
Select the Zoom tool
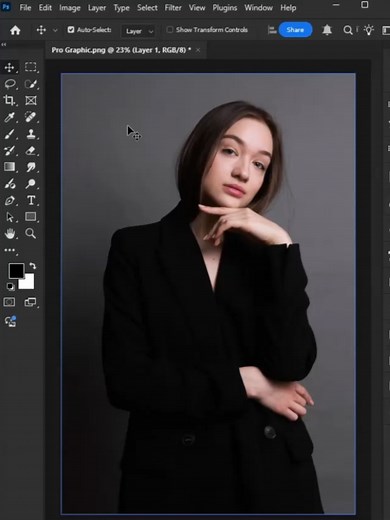coord(31,233)
